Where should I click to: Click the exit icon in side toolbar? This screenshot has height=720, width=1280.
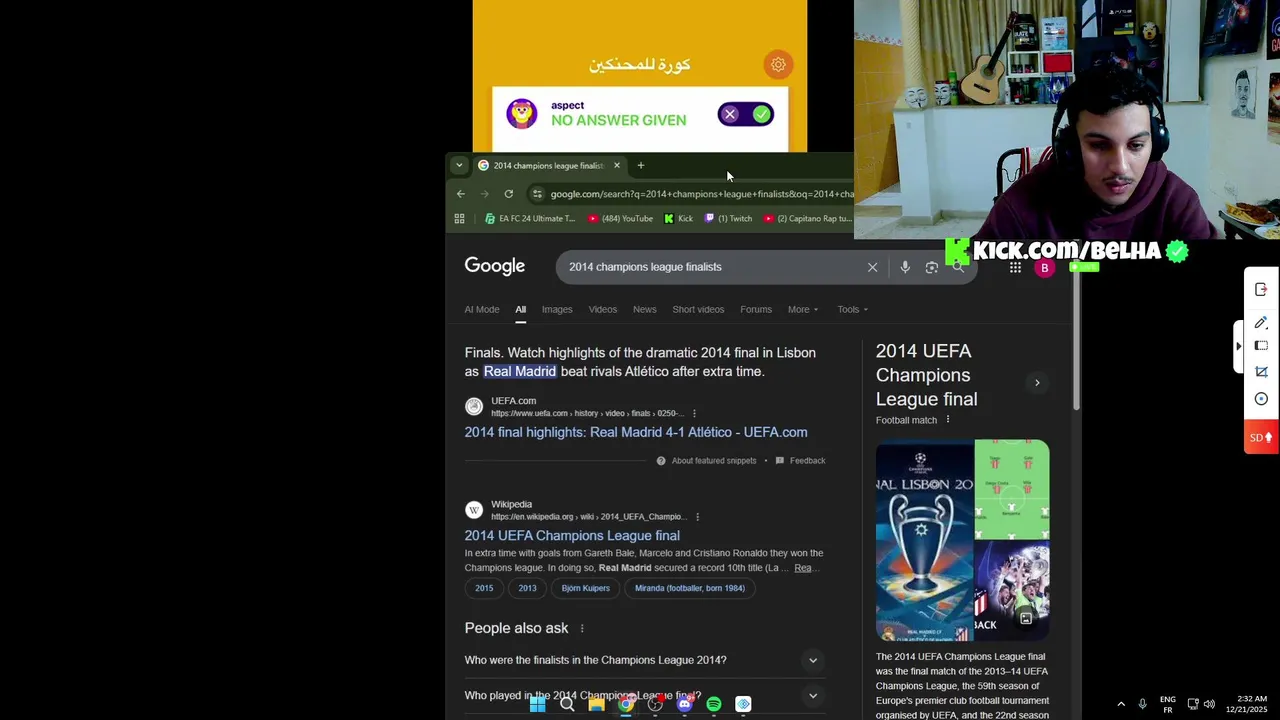(x=1261, y=289)
